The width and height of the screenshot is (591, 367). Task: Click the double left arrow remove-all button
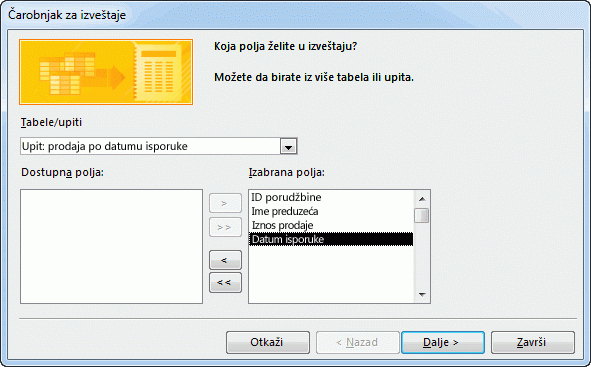coord(225,283)
